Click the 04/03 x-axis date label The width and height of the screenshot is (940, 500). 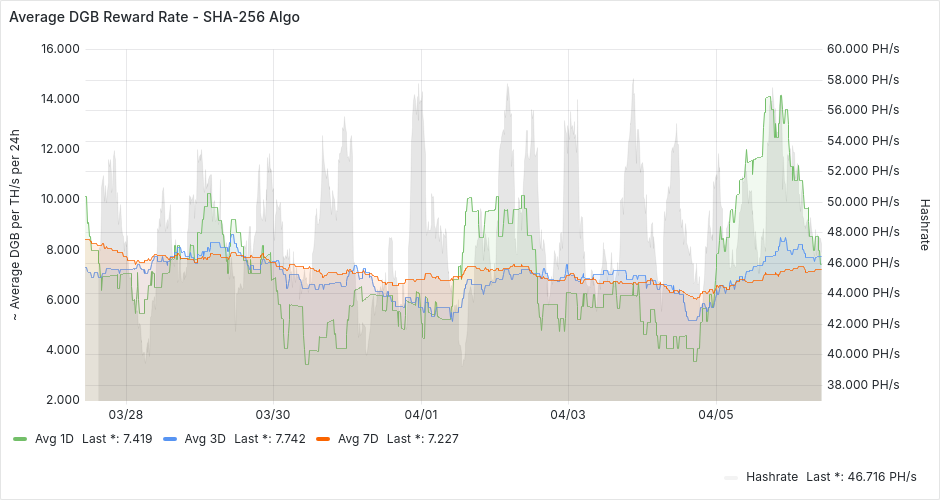point(568,414)
